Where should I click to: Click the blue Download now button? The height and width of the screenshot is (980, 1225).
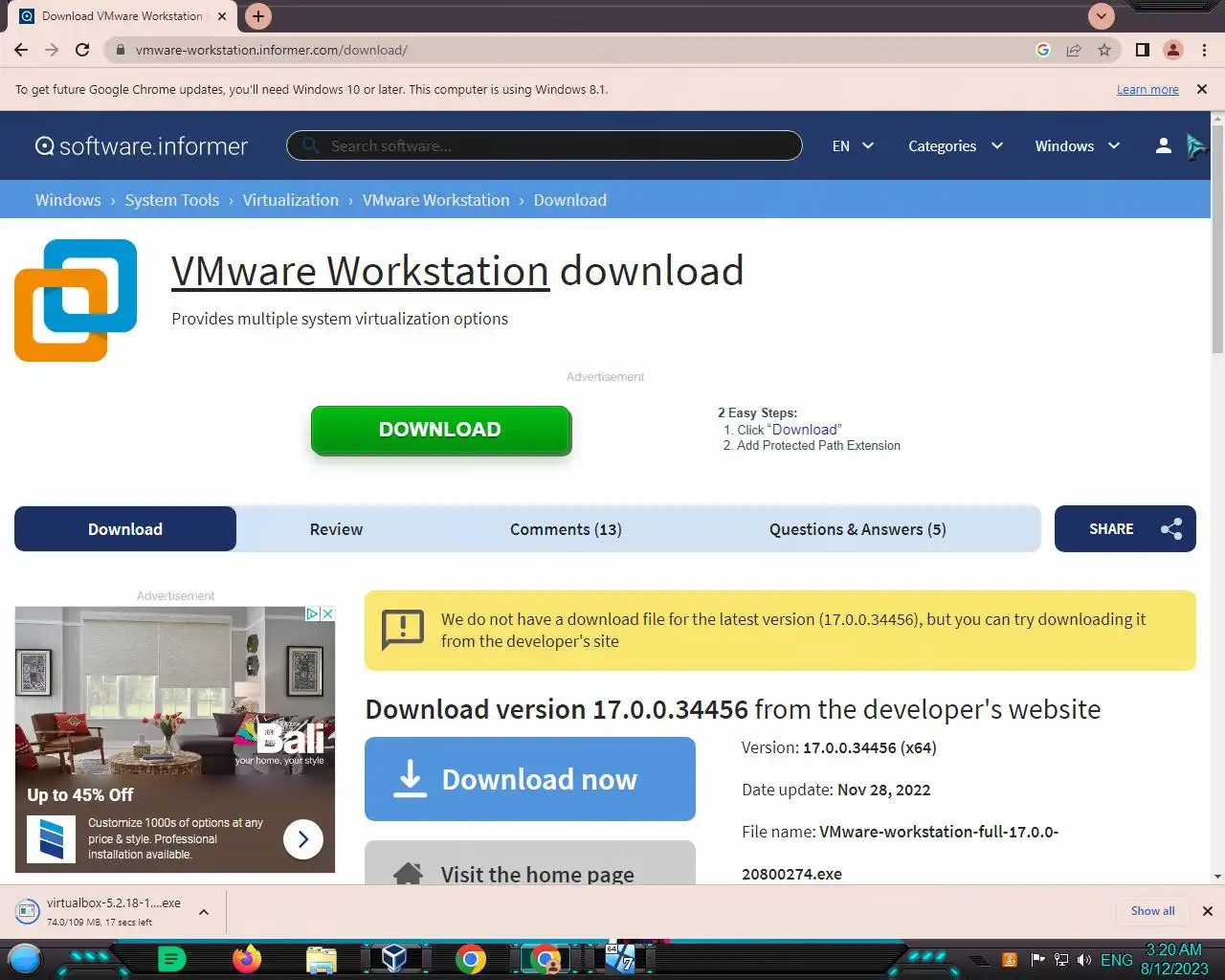pyautogui.click(x=530, y=779)
